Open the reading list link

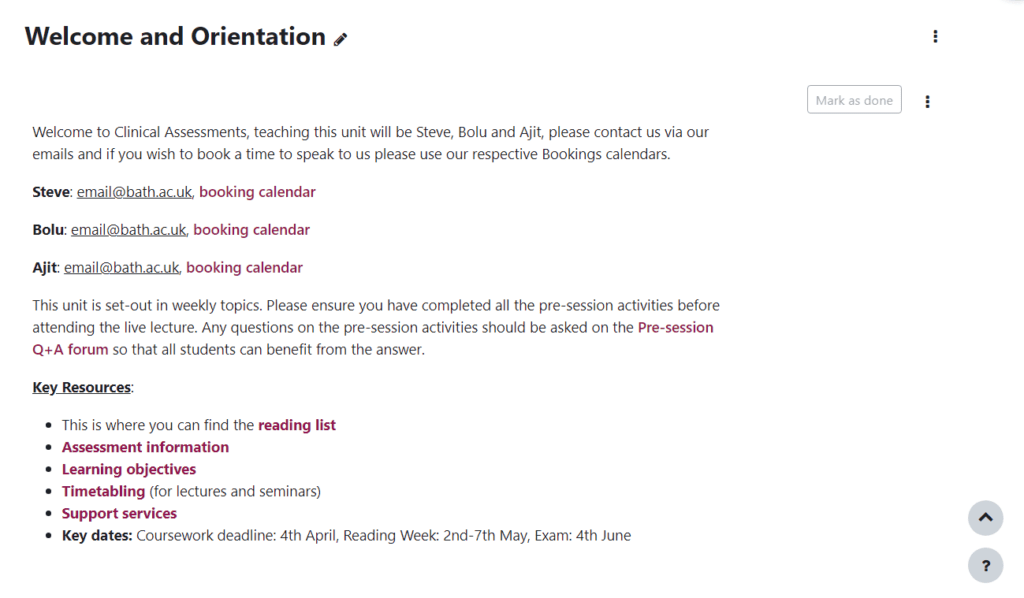click(x=297, y=425)
